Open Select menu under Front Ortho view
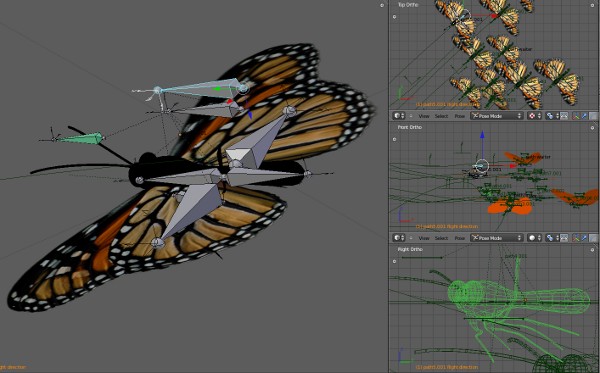 click(441, 238)
